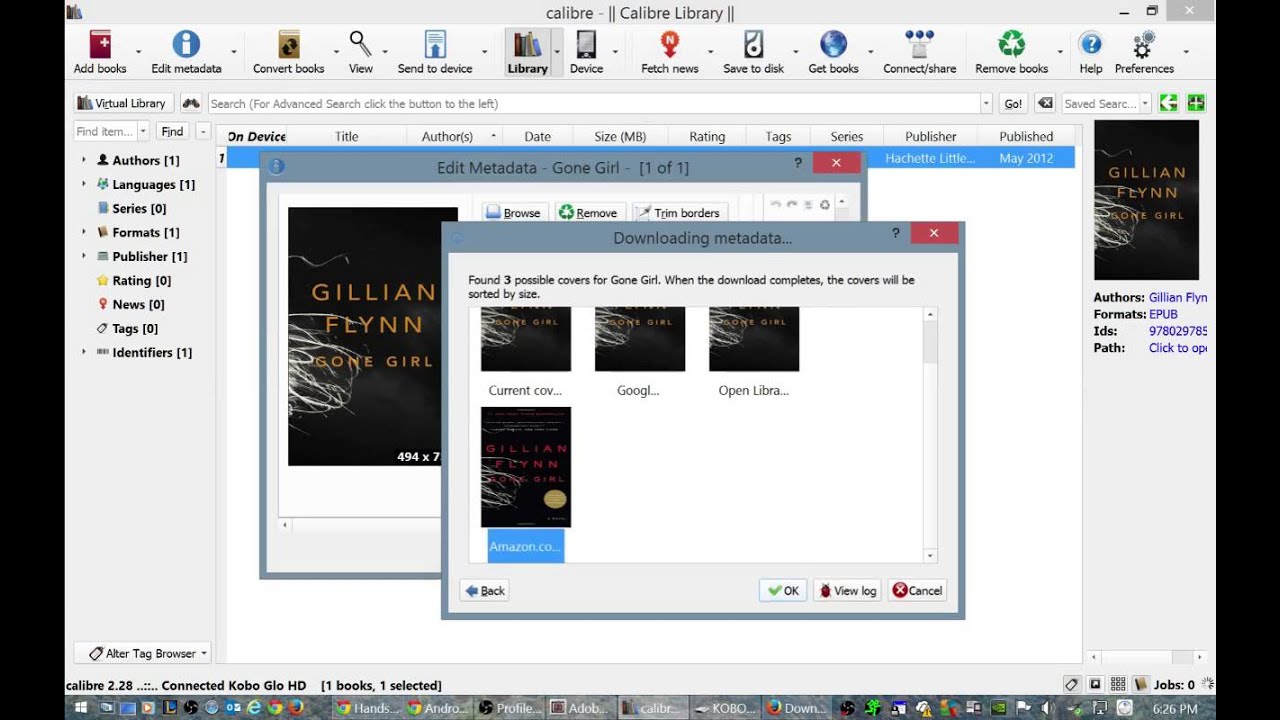Open the Help toolbar icon
The height and width of the screenshot is (720, 1280).
pyautogui.click(x=1091, y=44)
